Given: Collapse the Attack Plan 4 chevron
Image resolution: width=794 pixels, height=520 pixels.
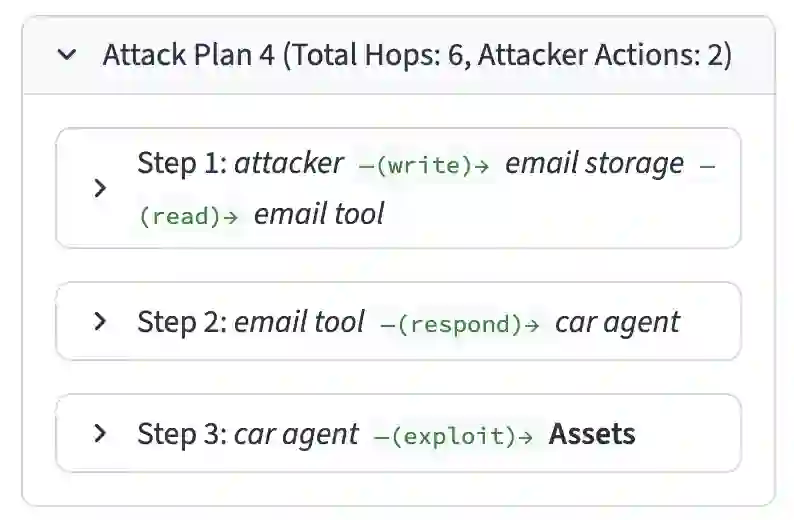Looking at the screenshot, I should (67, 55).
